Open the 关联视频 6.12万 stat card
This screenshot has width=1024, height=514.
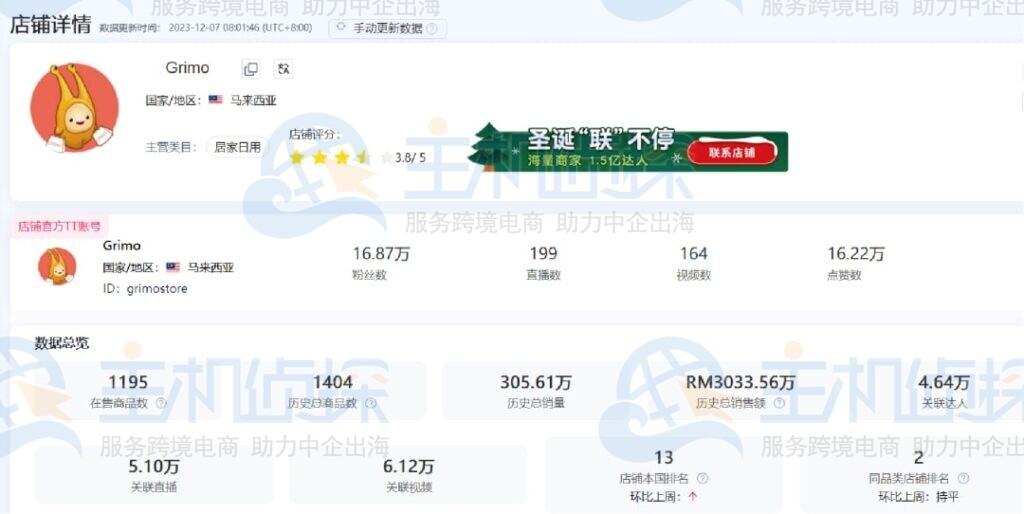[x=408, y=475]
